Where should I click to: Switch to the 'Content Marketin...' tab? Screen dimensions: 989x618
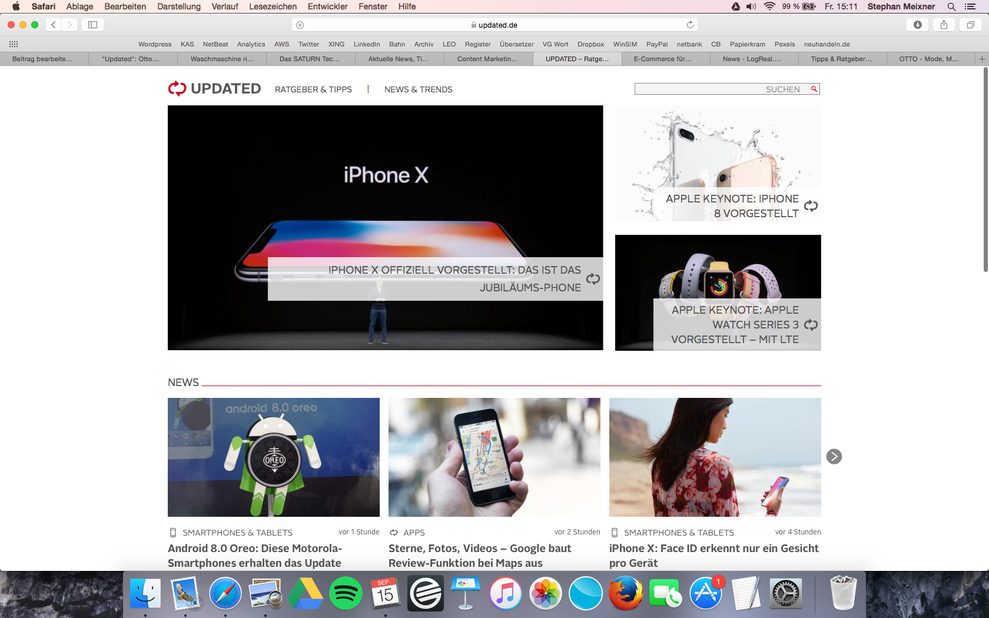[487, 59]
